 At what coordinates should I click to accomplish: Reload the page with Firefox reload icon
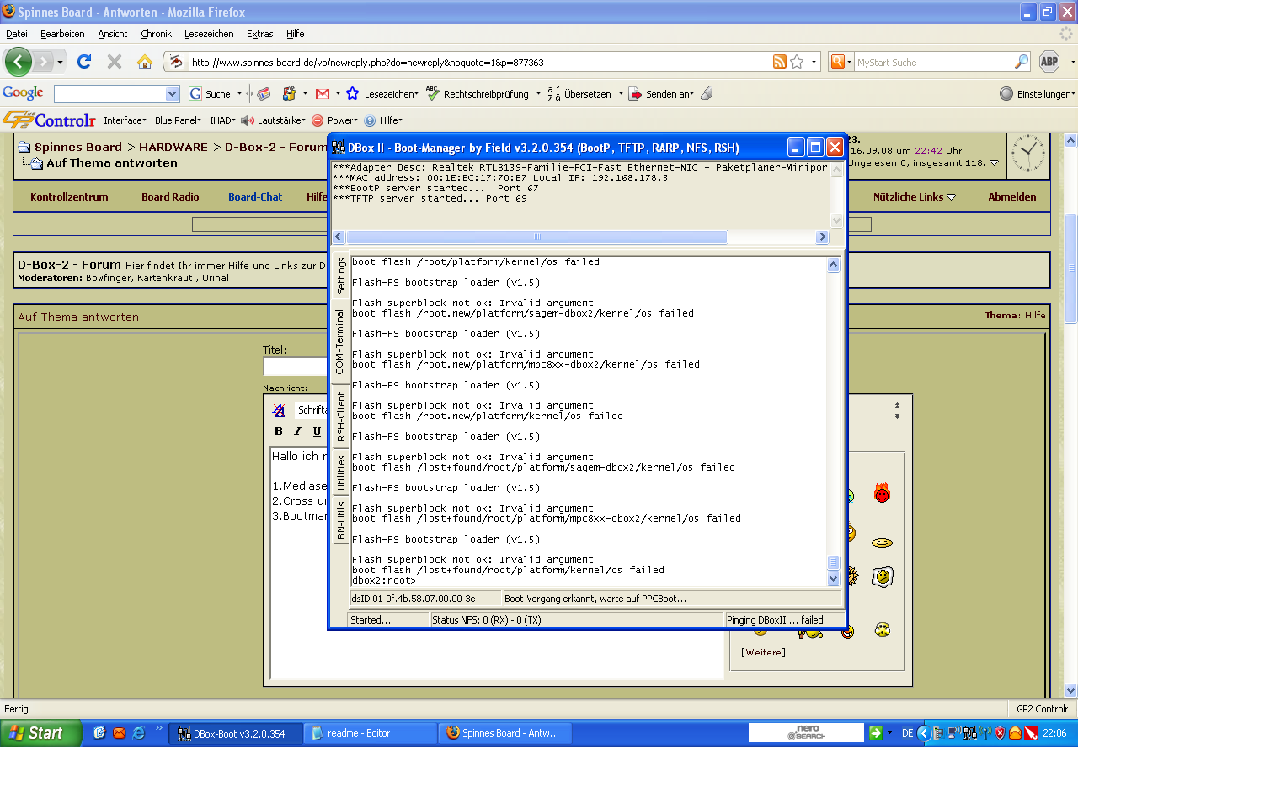tap(84, 62)
